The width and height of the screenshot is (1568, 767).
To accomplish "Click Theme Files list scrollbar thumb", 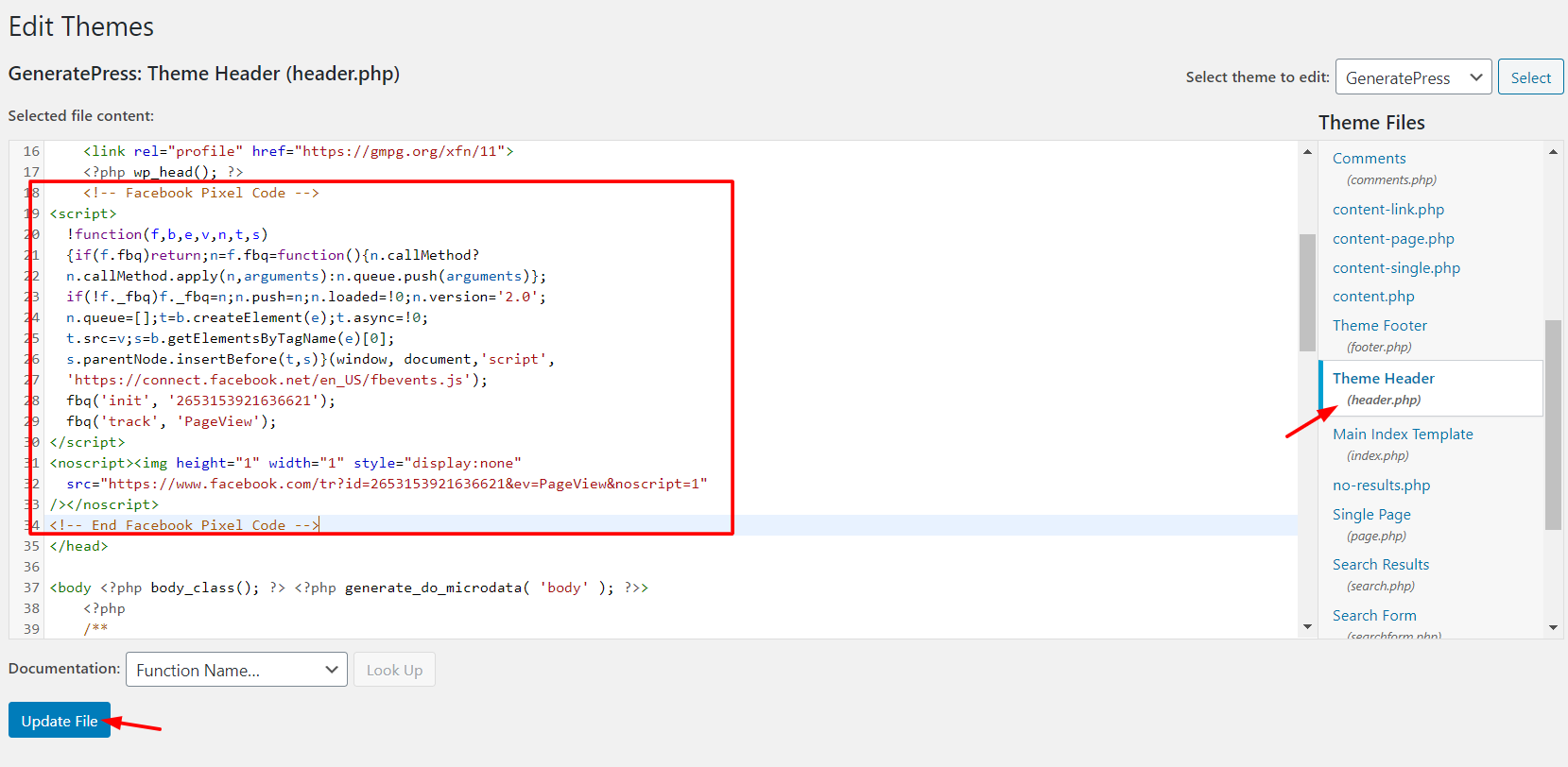I will (1553, 425).
